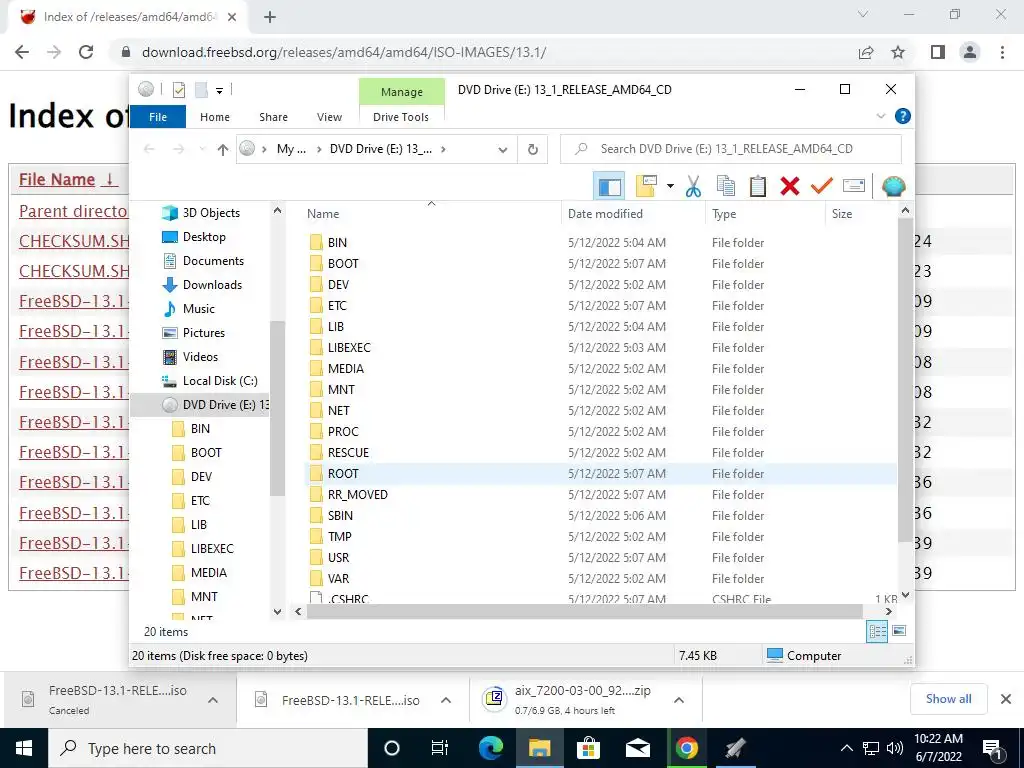This screenshot has width=1024, height=768.
Task: Open Microsoft Store from taskbar
Action: pyautogui.click(x=588, y=748)
